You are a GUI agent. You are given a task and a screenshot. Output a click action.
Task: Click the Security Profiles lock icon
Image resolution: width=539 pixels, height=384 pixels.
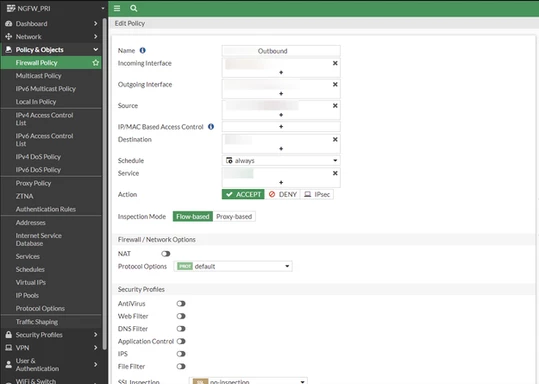[x=9, y=335]
